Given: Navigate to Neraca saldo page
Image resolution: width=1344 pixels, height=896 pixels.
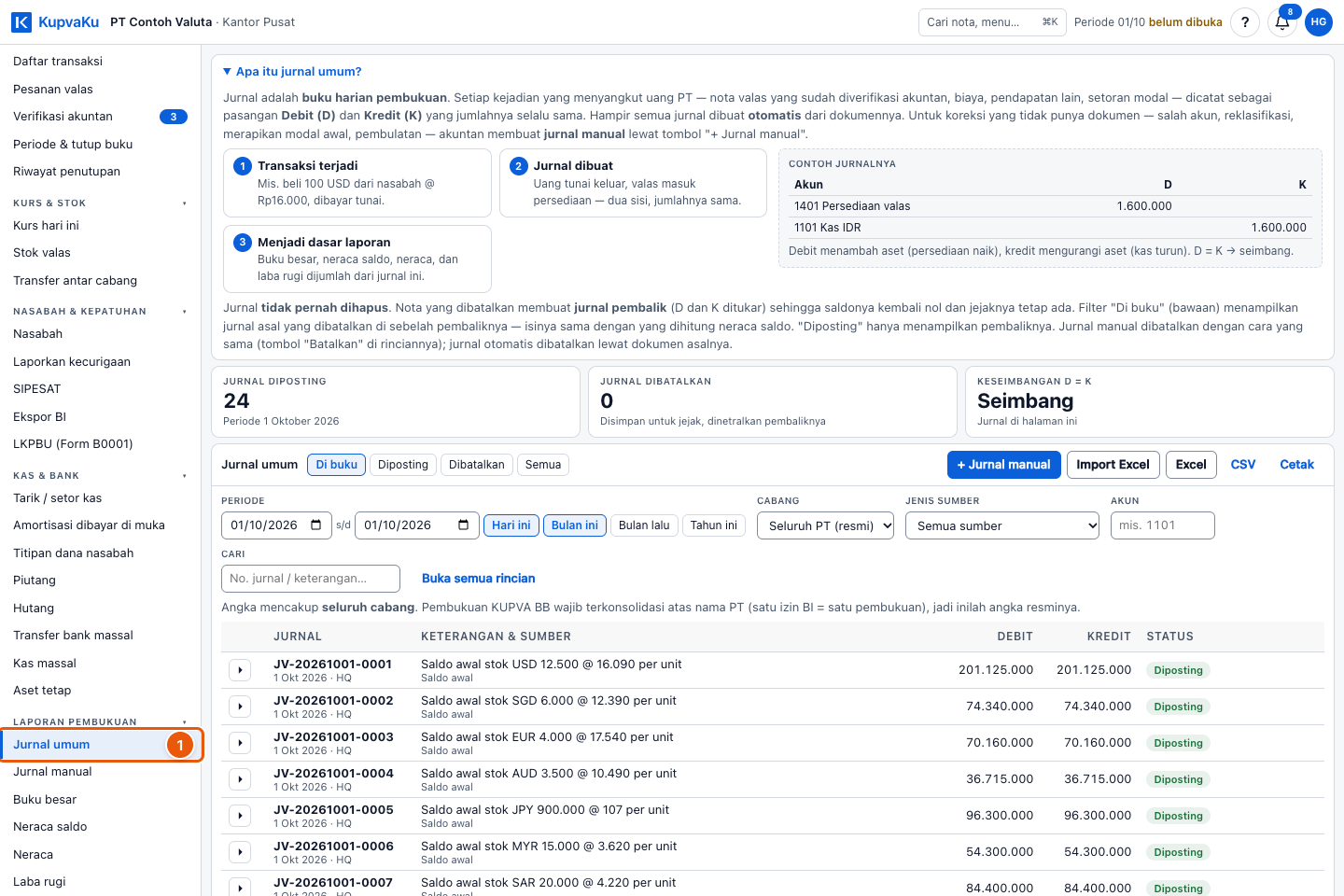Looking at the screenshot, I should (100, 827).
